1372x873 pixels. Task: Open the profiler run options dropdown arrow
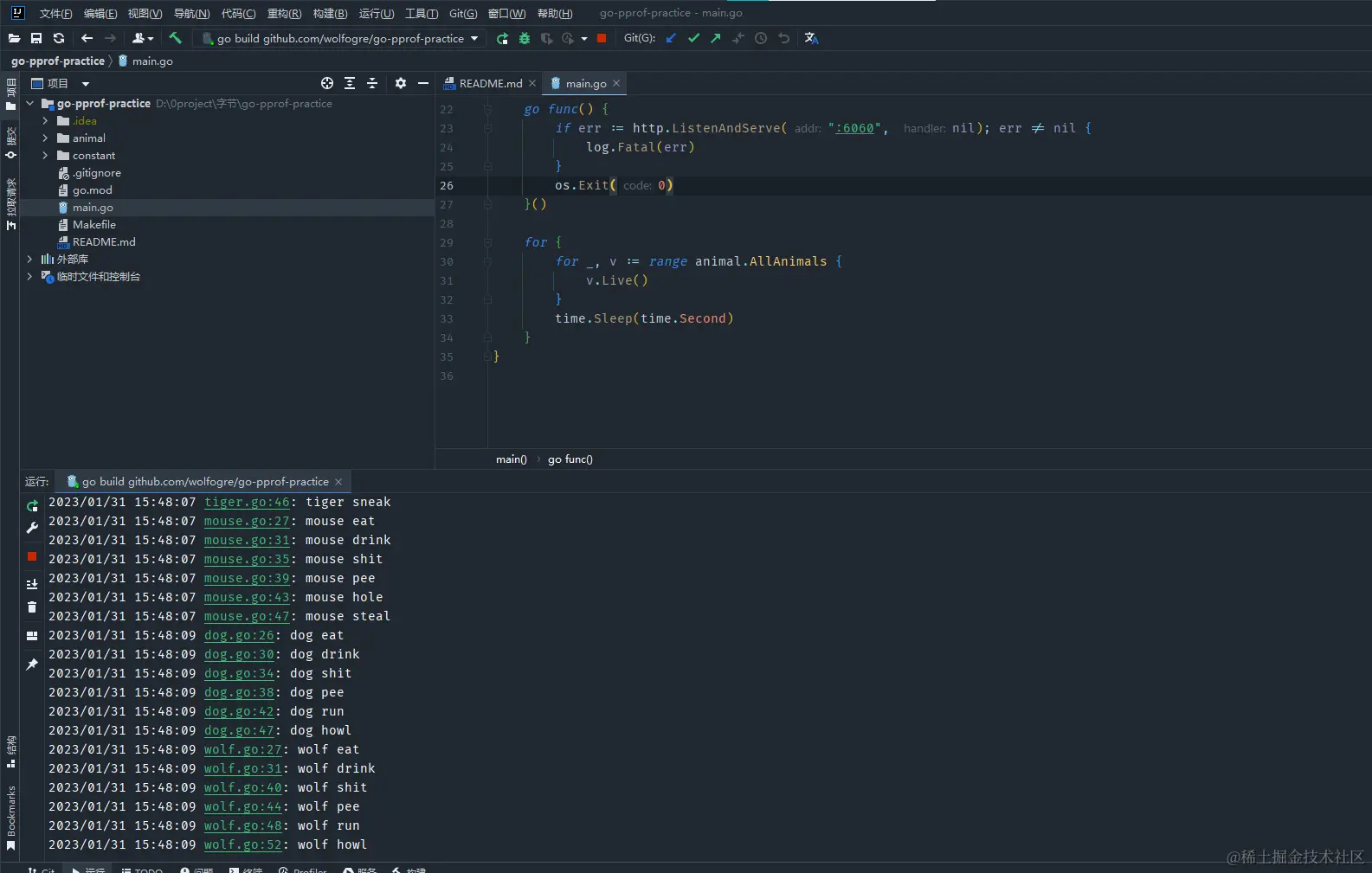coord(584,38)
